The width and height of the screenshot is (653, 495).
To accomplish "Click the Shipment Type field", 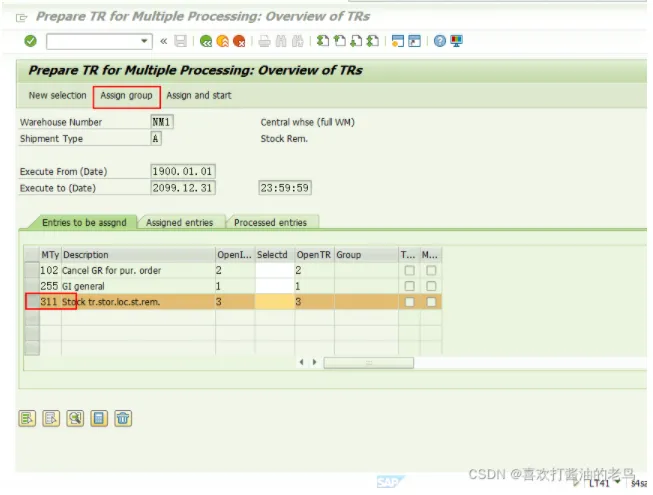I will (x=156, y=139).
